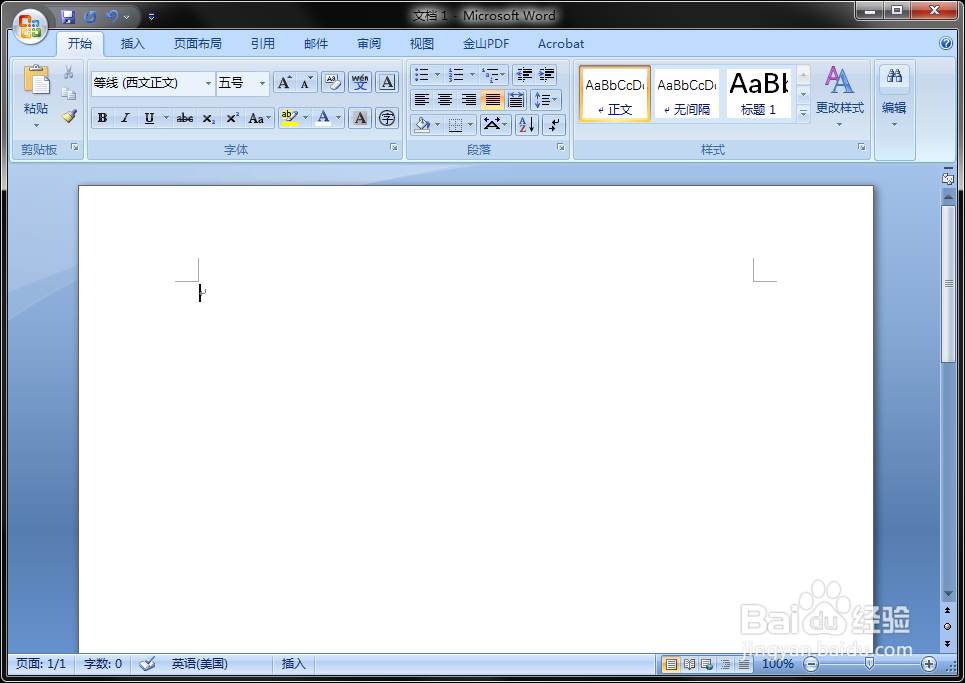The width and height of the screenshot is (965, 683).
Task: Toggle bold formatting
Action: [103, 118]
